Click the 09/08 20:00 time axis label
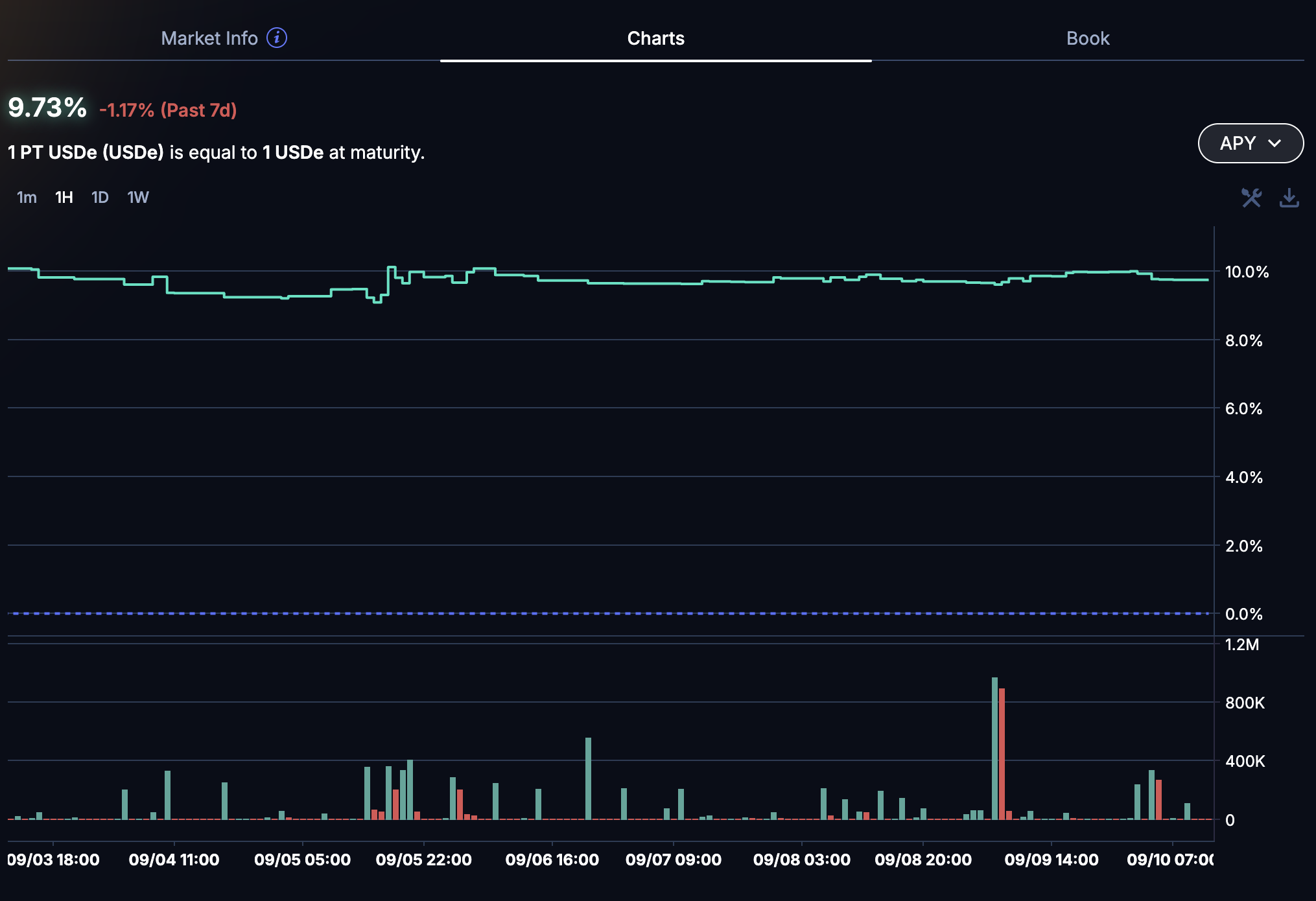This screenshot has height=901, width=1316. (x=922, y=860)
